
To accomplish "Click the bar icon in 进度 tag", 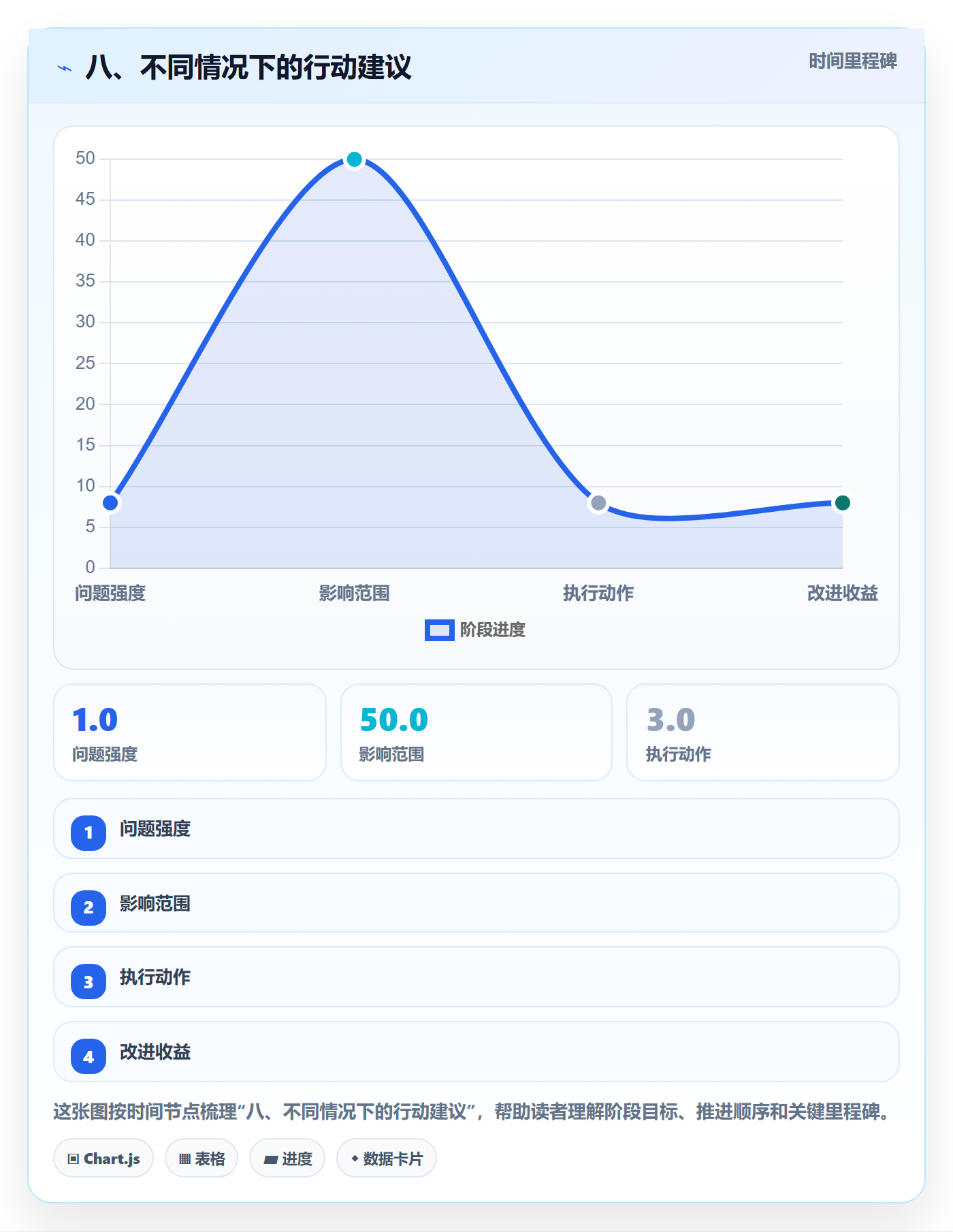I will pyautogui.click(x=271, y=1160).
